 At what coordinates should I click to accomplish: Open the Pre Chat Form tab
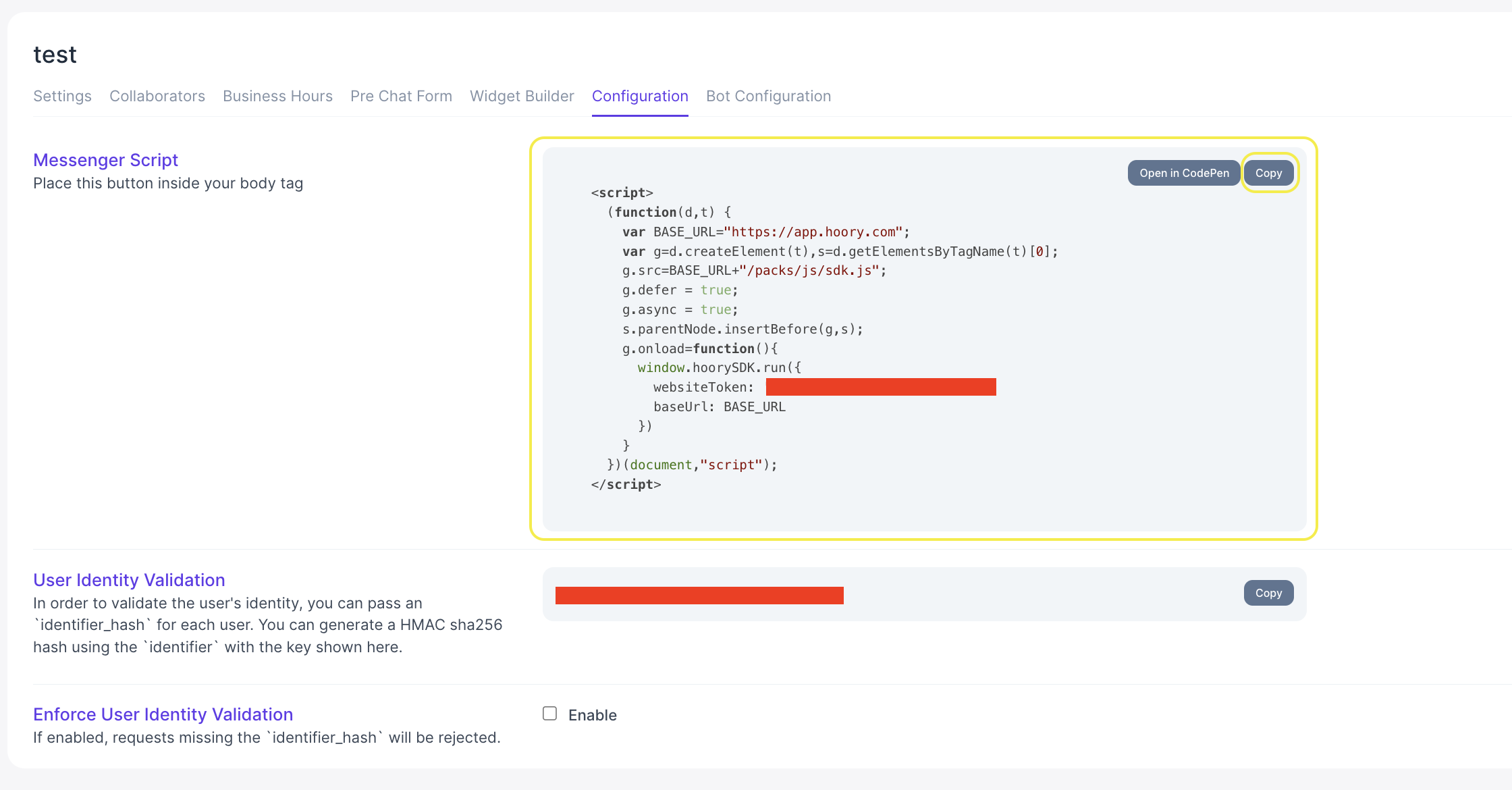401,96
